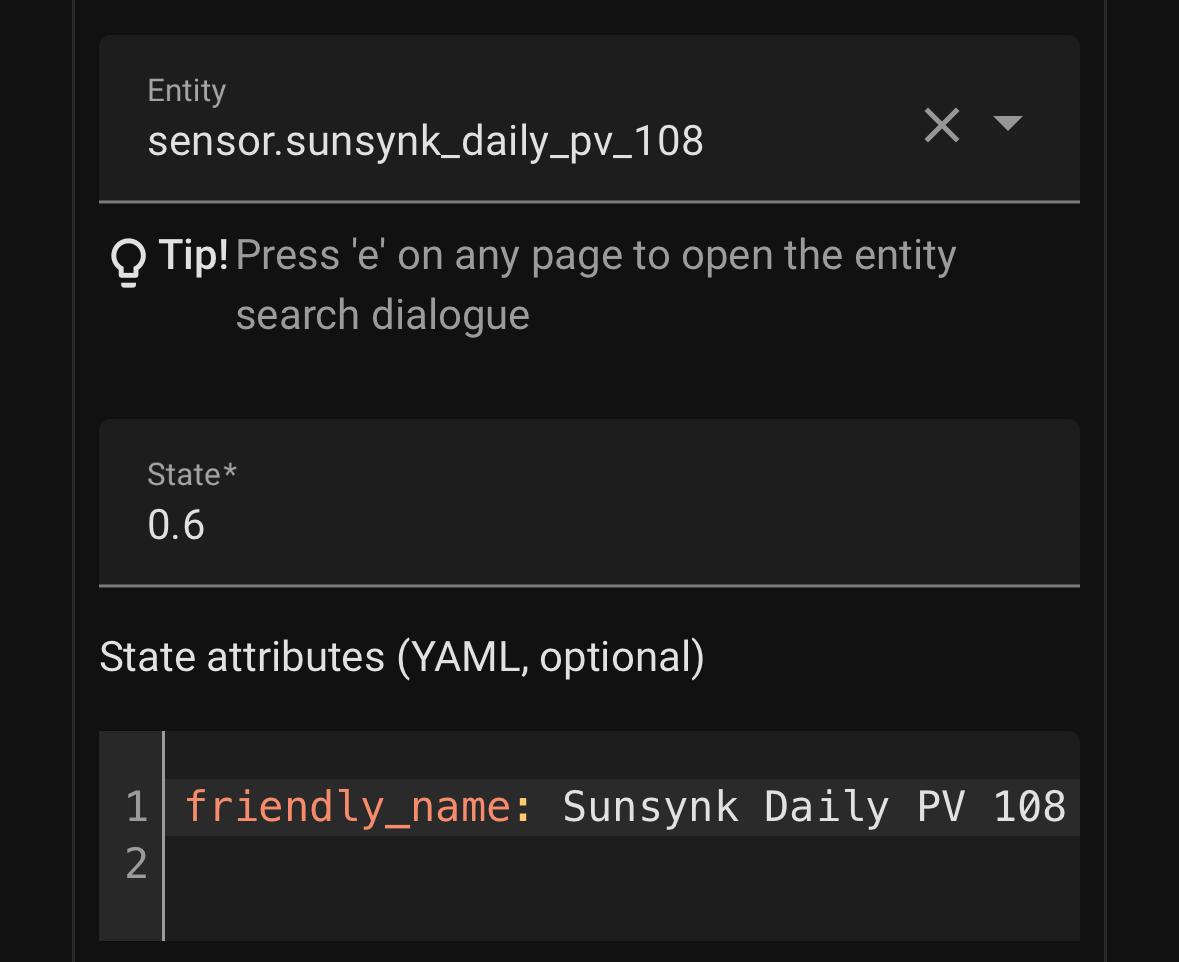1179x962 pixels.
Task: Clear the selected entity with the X icon
Action: (x=941, y=125)
